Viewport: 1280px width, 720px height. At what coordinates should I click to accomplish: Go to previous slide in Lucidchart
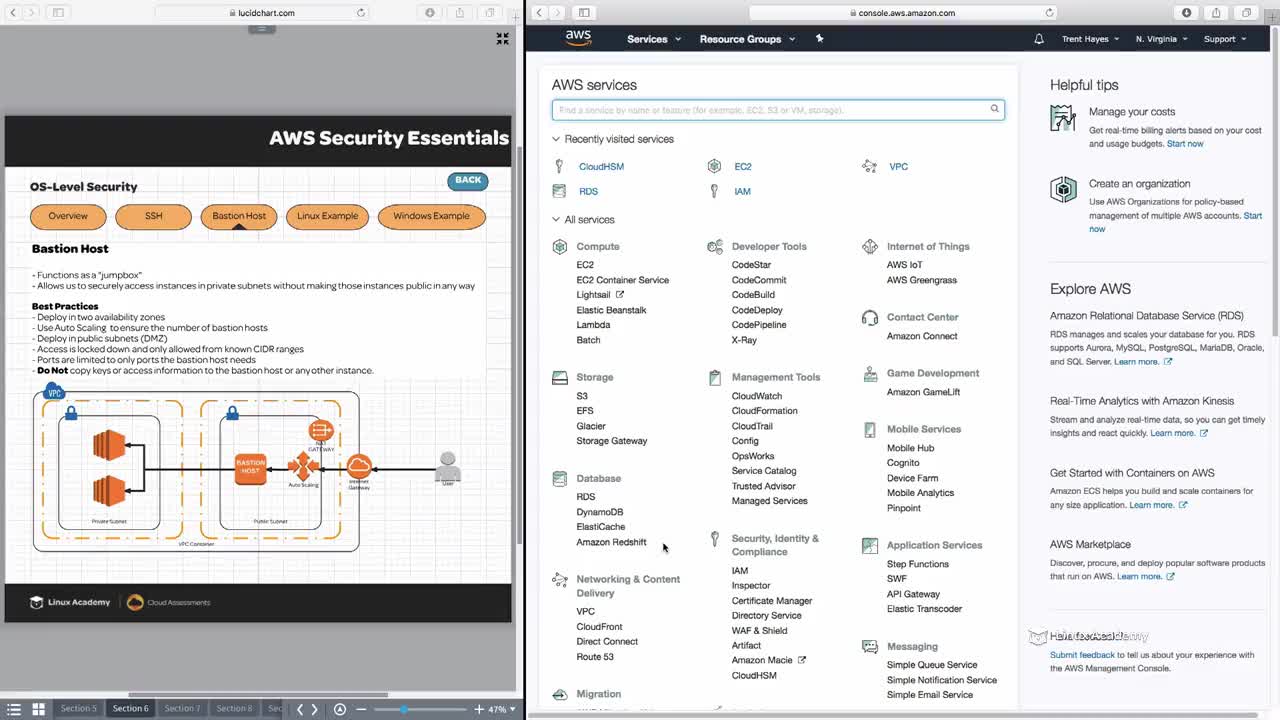pyautogui.click(x=299, y=709)
